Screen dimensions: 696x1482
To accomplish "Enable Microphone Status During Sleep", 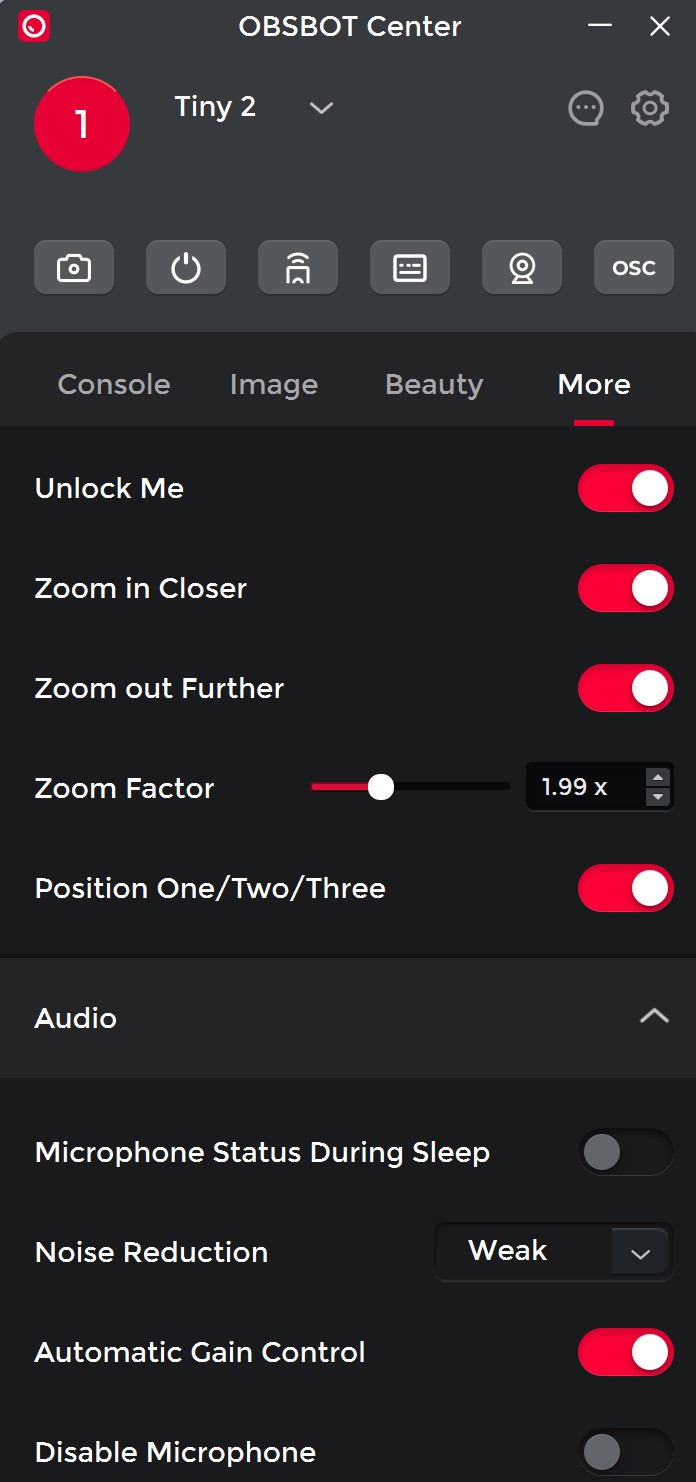I will tap(626, 1152).
